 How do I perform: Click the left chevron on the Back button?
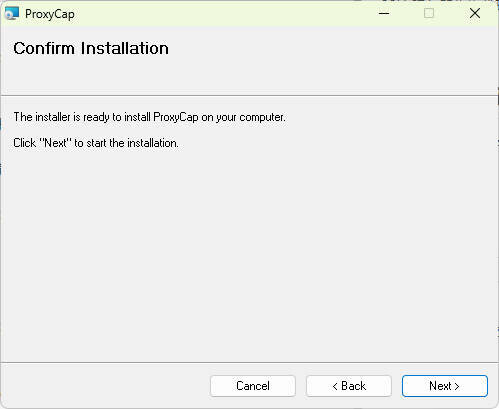335,386
